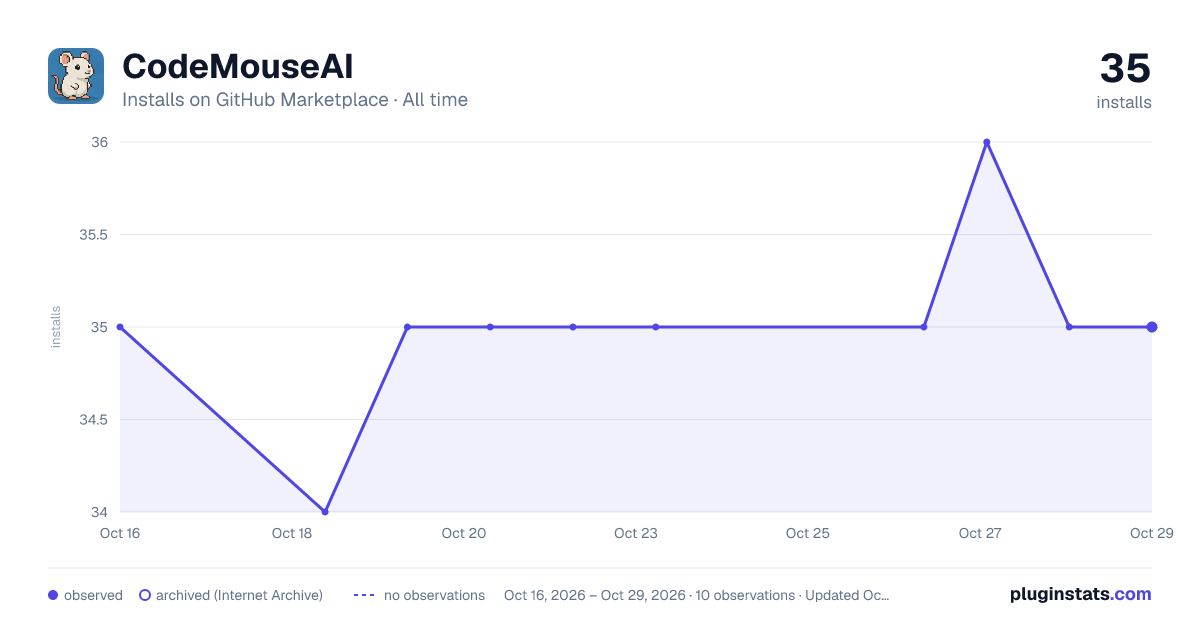Click the CodeMouseAI mouse logo icon
The height and width of the screenshot is (630, 1200).
(x=76, y=76)
